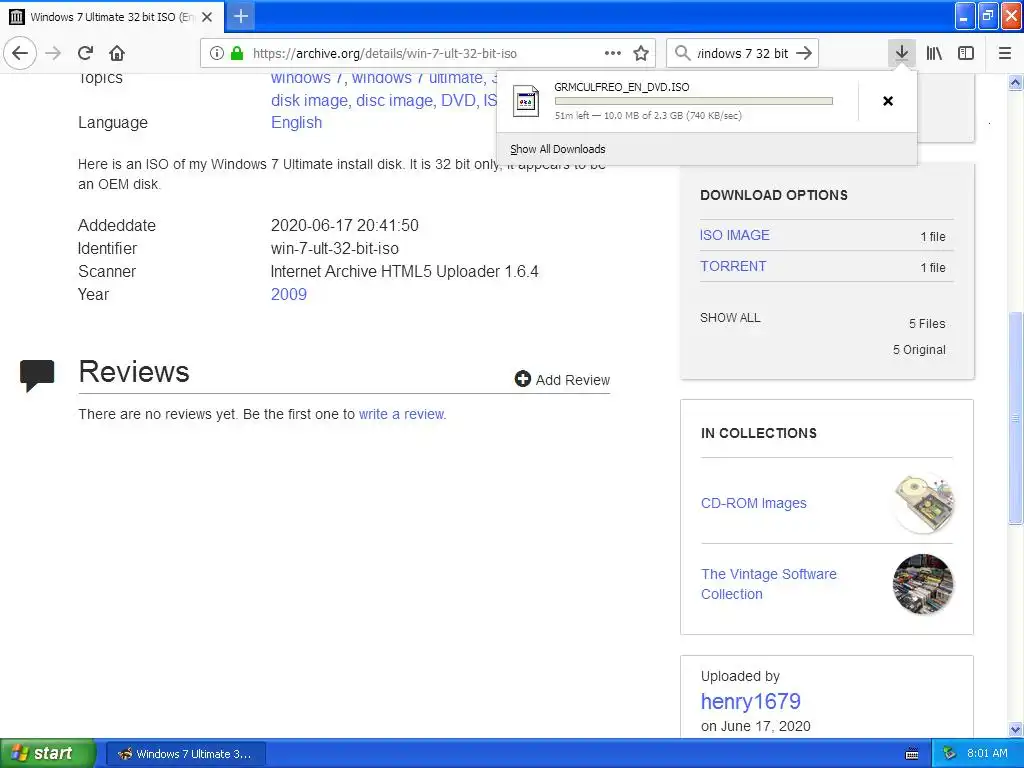Show sidebars with the sidebar icon
This screenshot has width=1024, height=768.
[966, 53]
